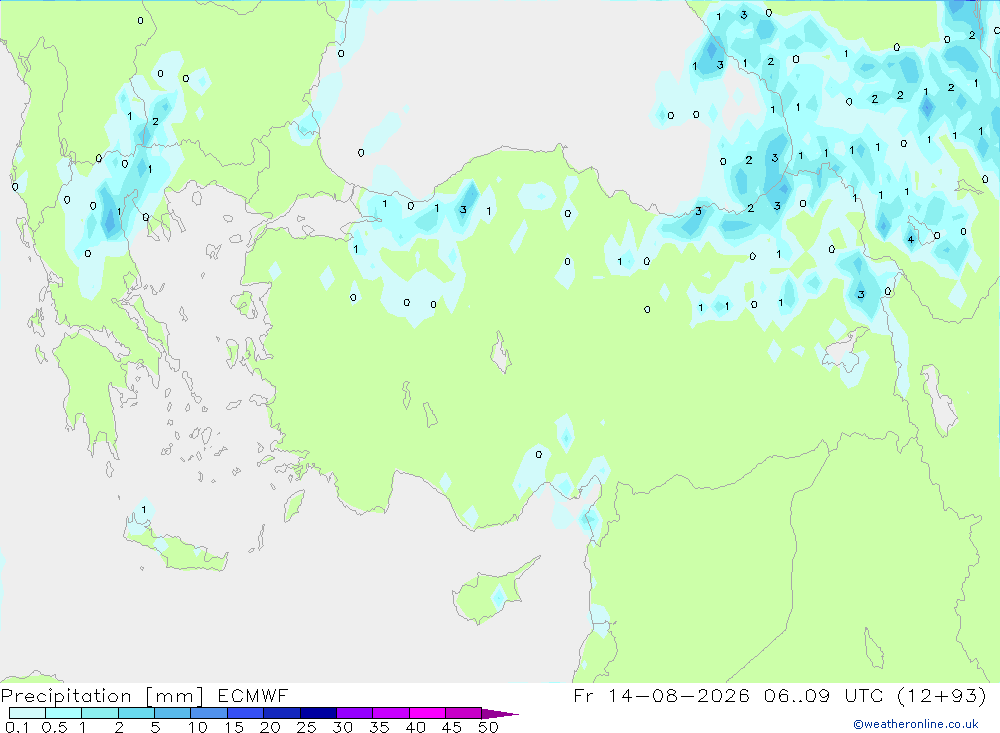Open the weatheronline.co.uk copyright link
The width and height of the screenshot is (1000, 733).
(916, 724)
